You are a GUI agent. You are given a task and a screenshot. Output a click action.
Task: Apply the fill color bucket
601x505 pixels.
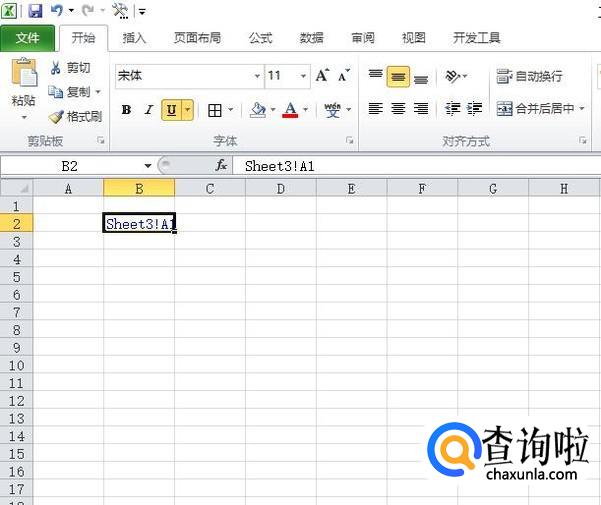[x=258, y=110]
